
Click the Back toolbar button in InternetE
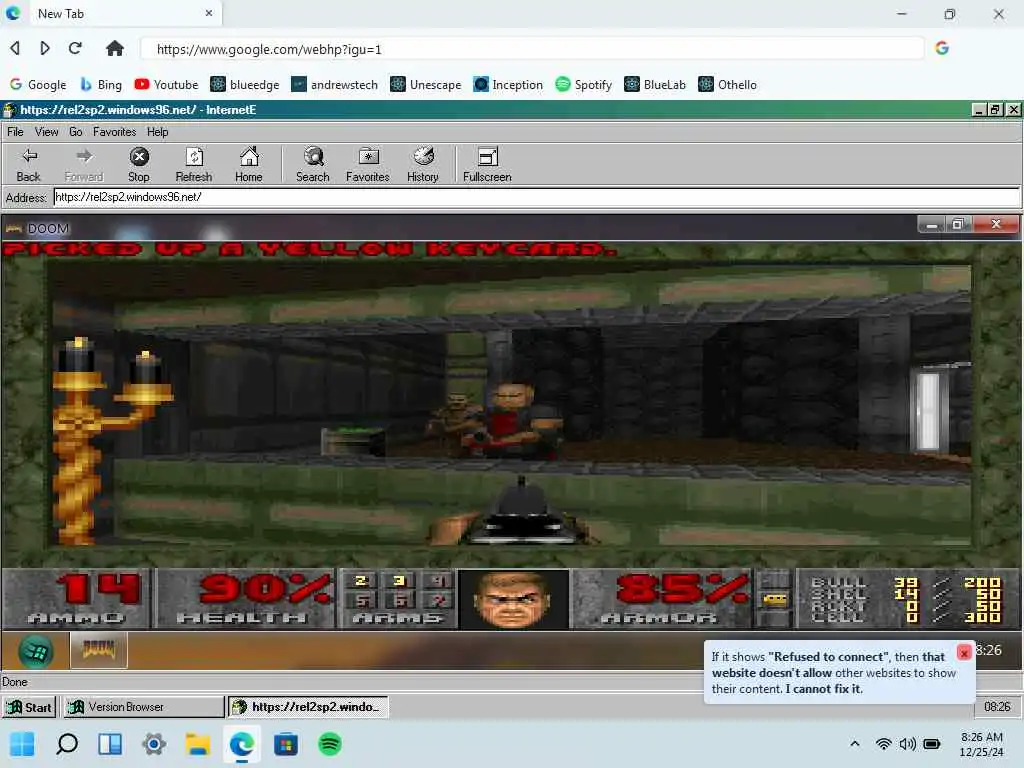(x=29, y=165)
